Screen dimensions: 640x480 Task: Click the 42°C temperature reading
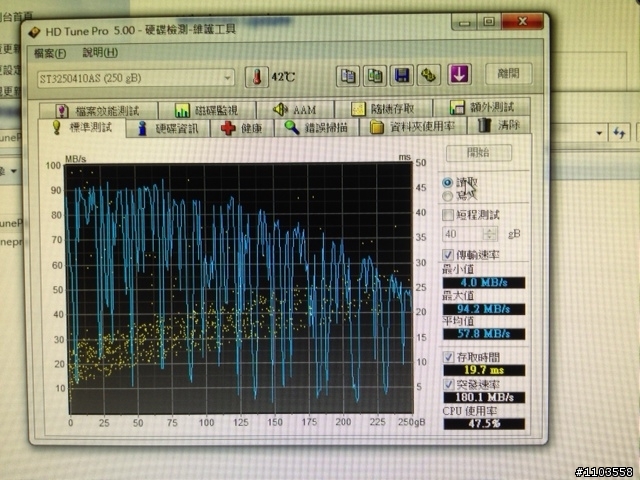(x=283, y=77)
